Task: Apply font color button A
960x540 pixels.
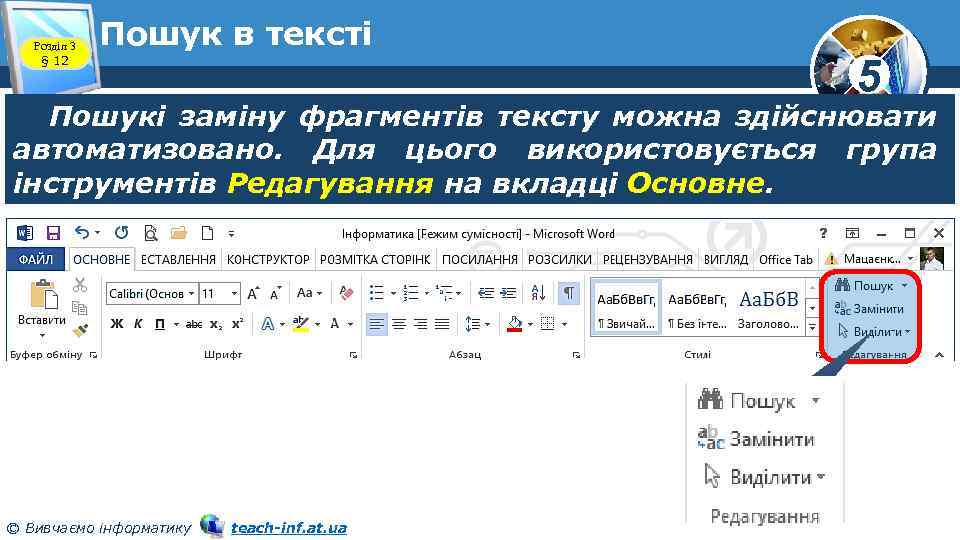Action: coord(334,324)
